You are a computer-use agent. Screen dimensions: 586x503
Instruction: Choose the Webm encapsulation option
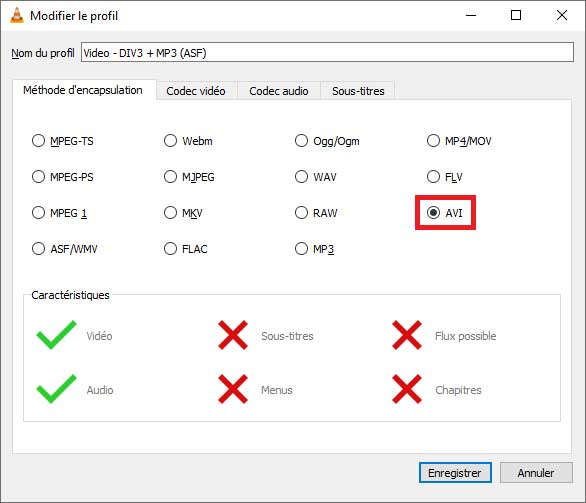click(170, 141)
